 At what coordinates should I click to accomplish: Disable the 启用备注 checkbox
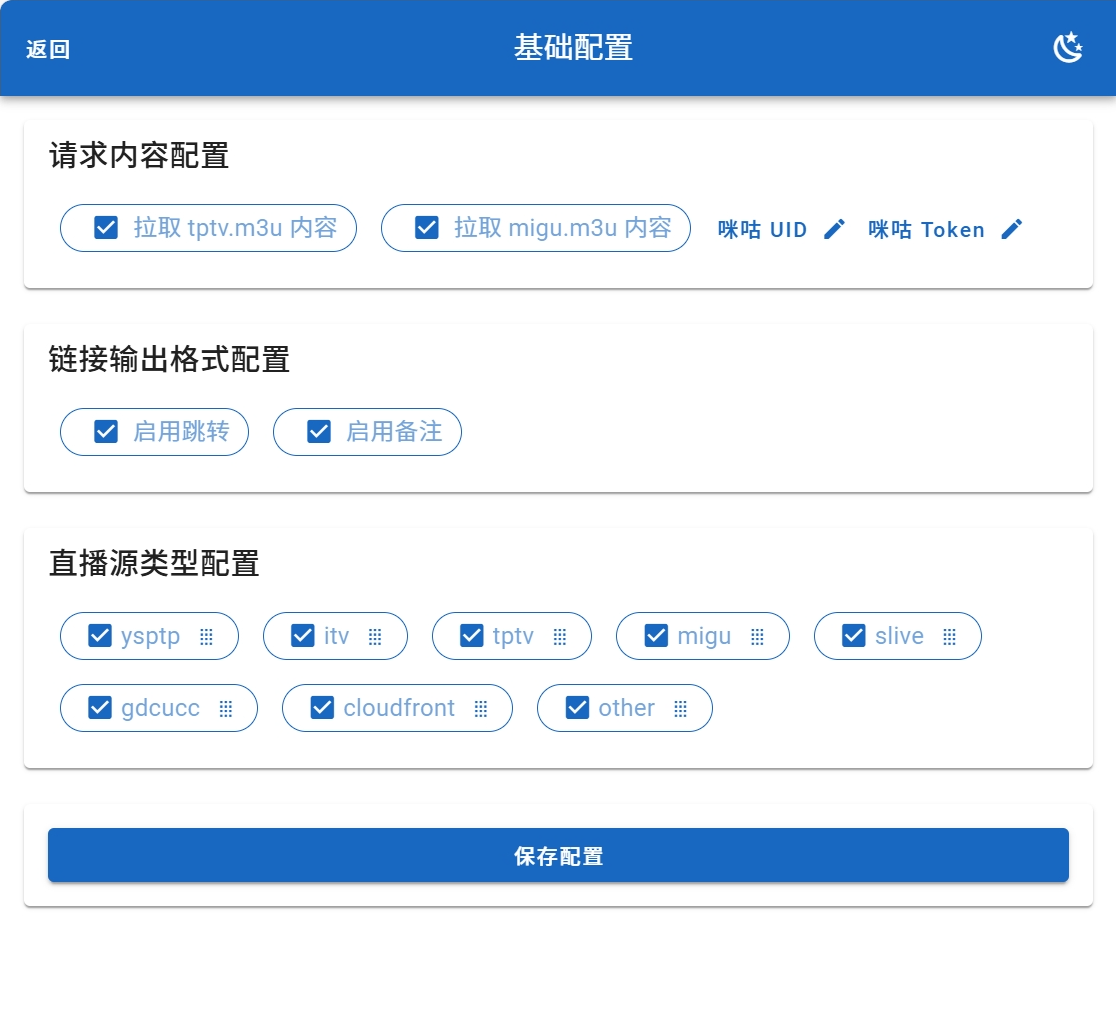click(x=319, y=432)
